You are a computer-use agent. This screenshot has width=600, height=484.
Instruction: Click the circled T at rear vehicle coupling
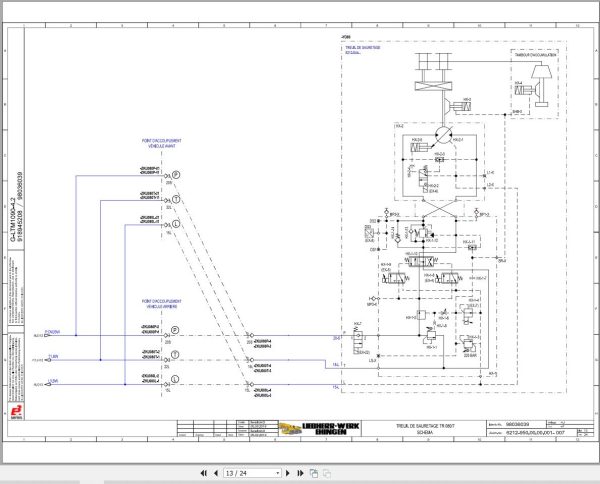tap(175, 355)
